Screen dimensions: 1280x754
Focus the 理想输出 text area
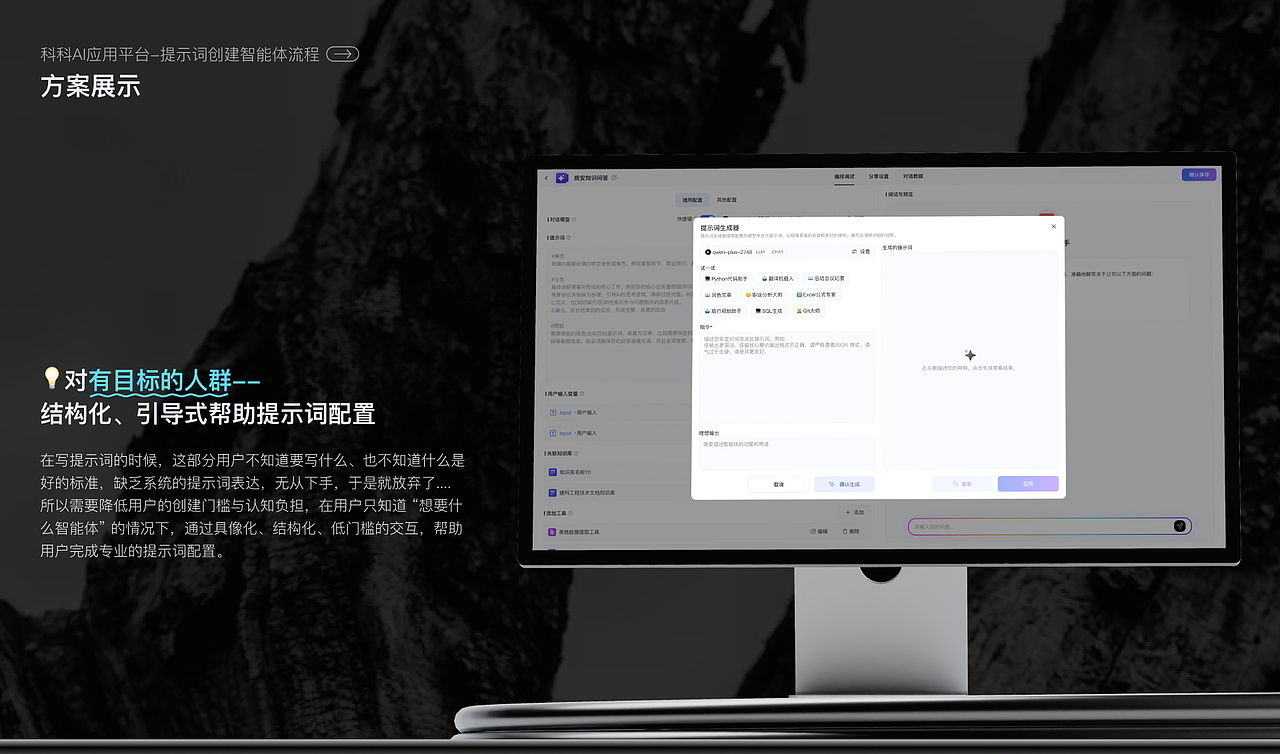(x=787, y=452)
